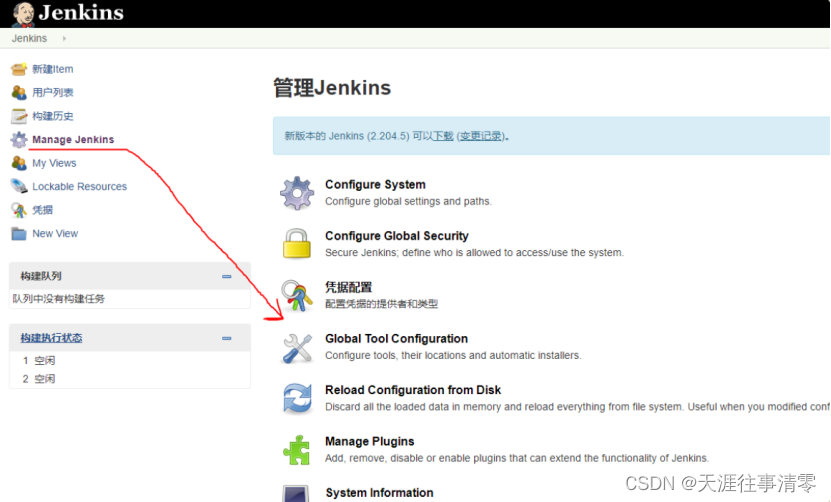Open 凭据配置 settings
The image size is (831, 502).
[x=349, y=287]
